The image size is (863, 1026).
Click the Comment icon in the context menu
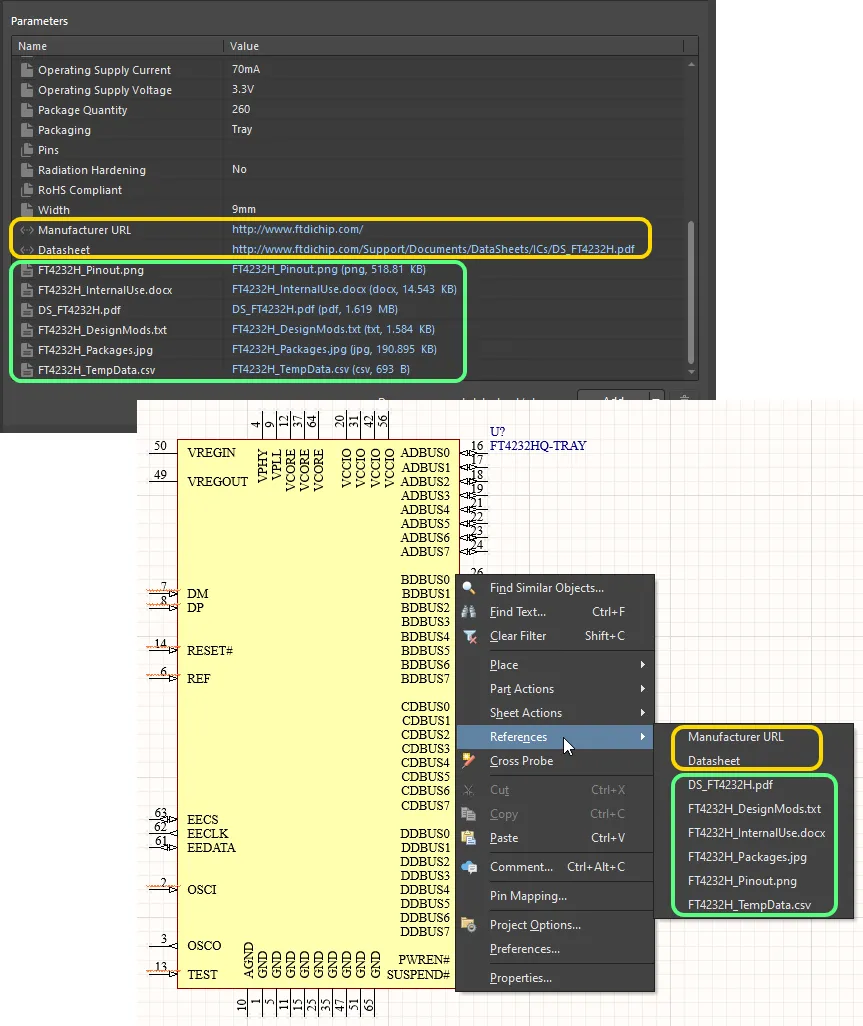(x=469, y=867)
